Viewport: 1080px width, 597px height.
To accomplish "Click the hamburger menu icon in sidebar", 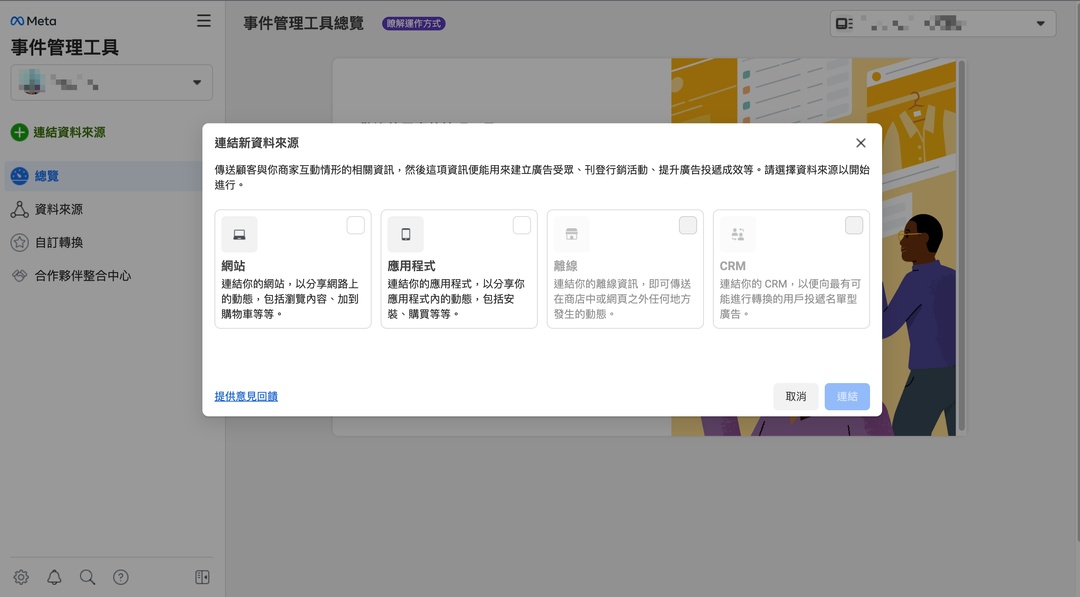I will click(204, 21).
